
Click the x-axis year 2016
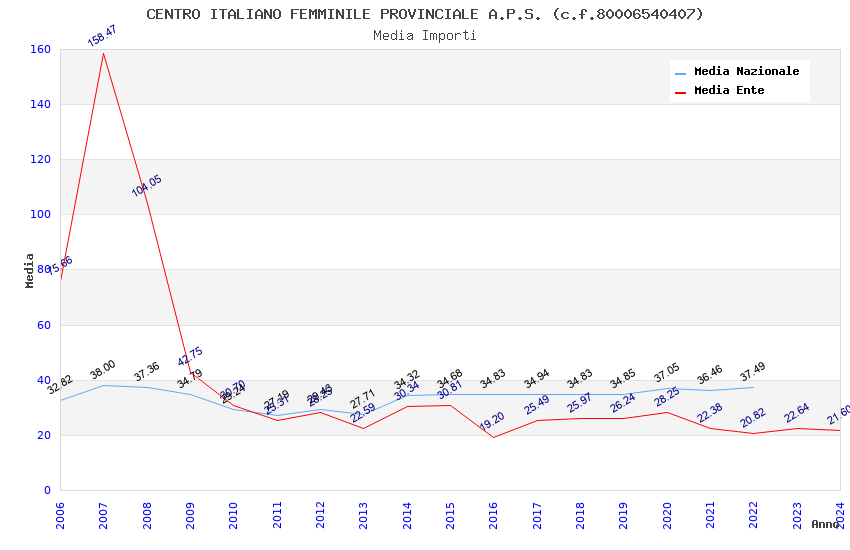pos(493,515)
